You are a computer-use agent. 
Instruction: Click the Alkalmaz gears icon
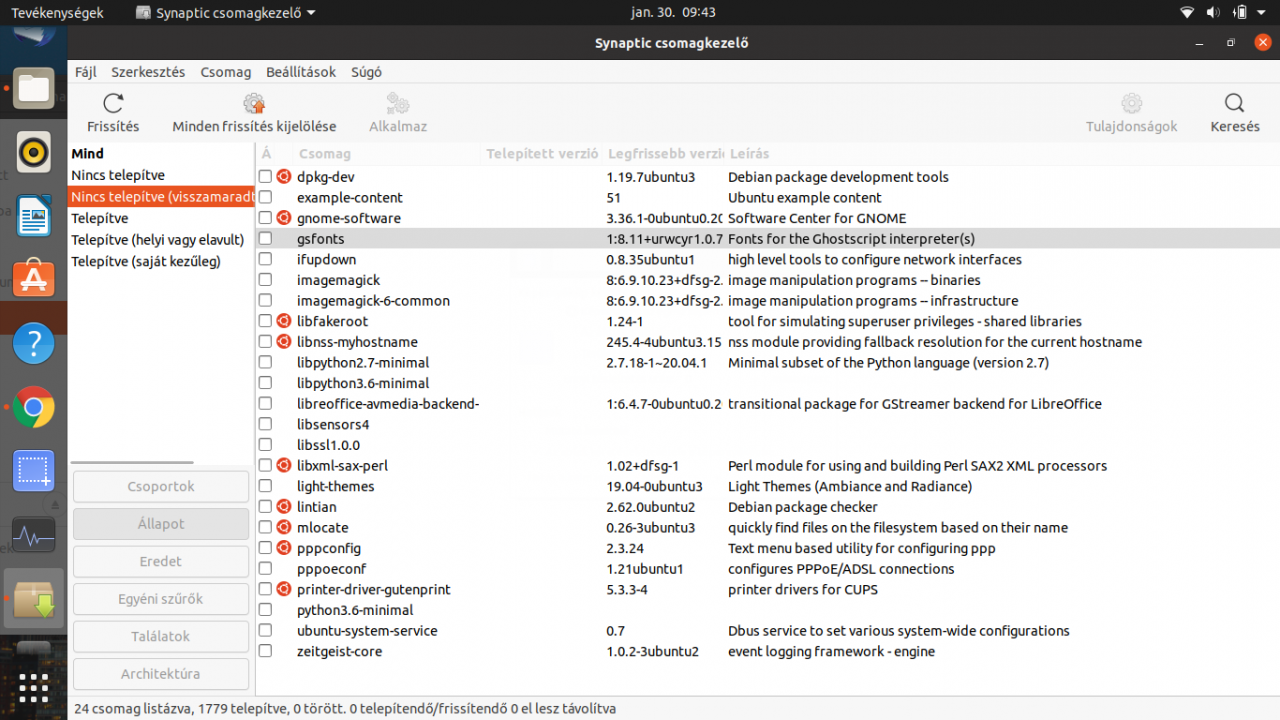tap(398, 103)
